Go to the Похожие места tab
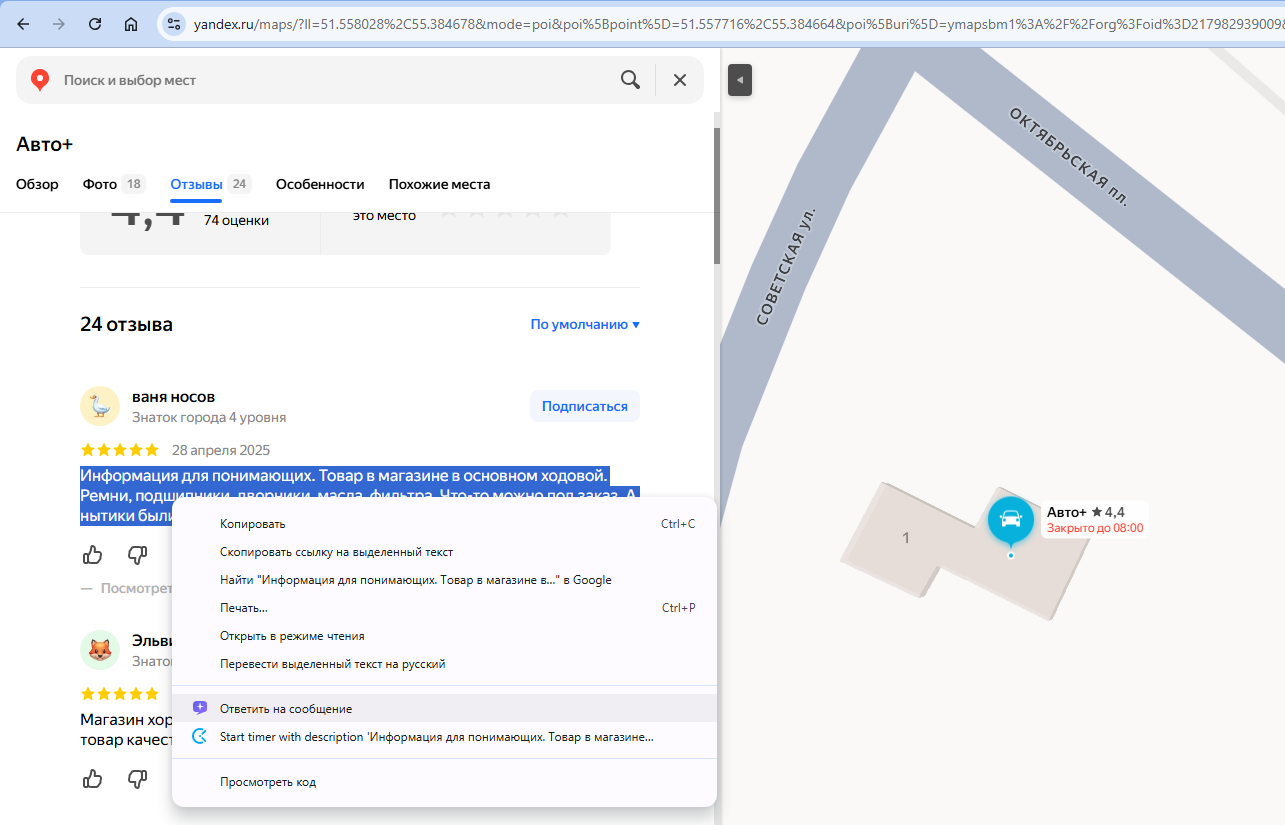The image size is (1285, 825). (x=439, y=184)
